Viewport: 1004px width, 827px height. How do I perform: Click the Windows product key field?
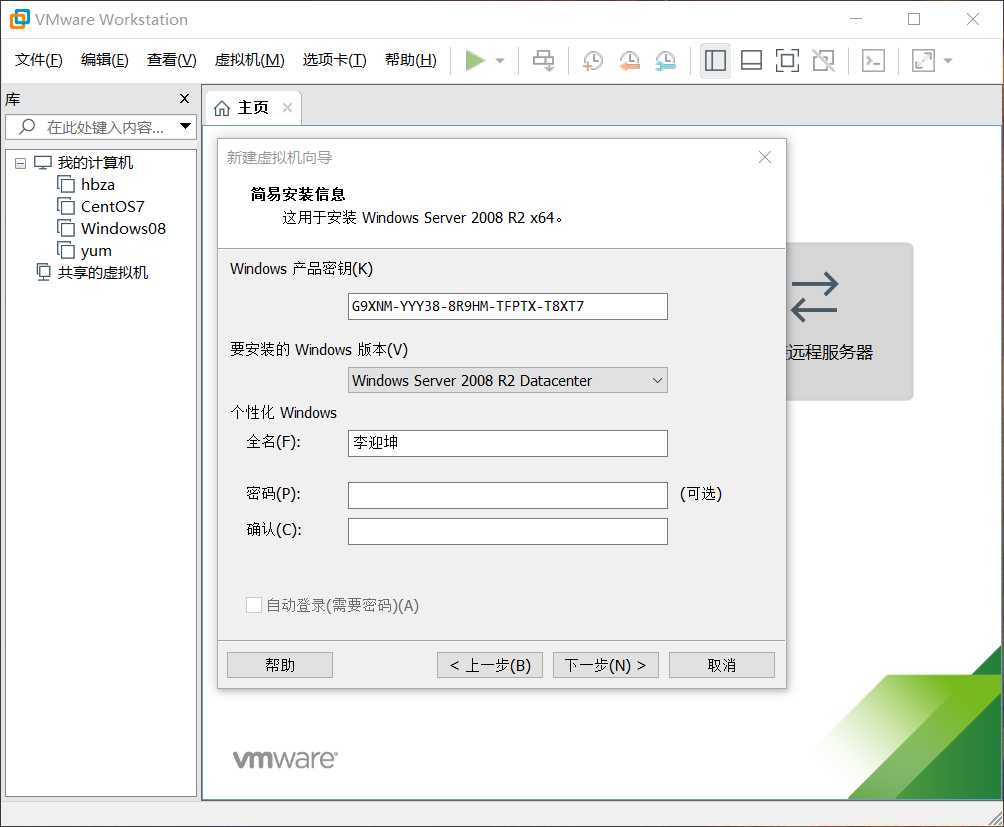pos(508,306)
